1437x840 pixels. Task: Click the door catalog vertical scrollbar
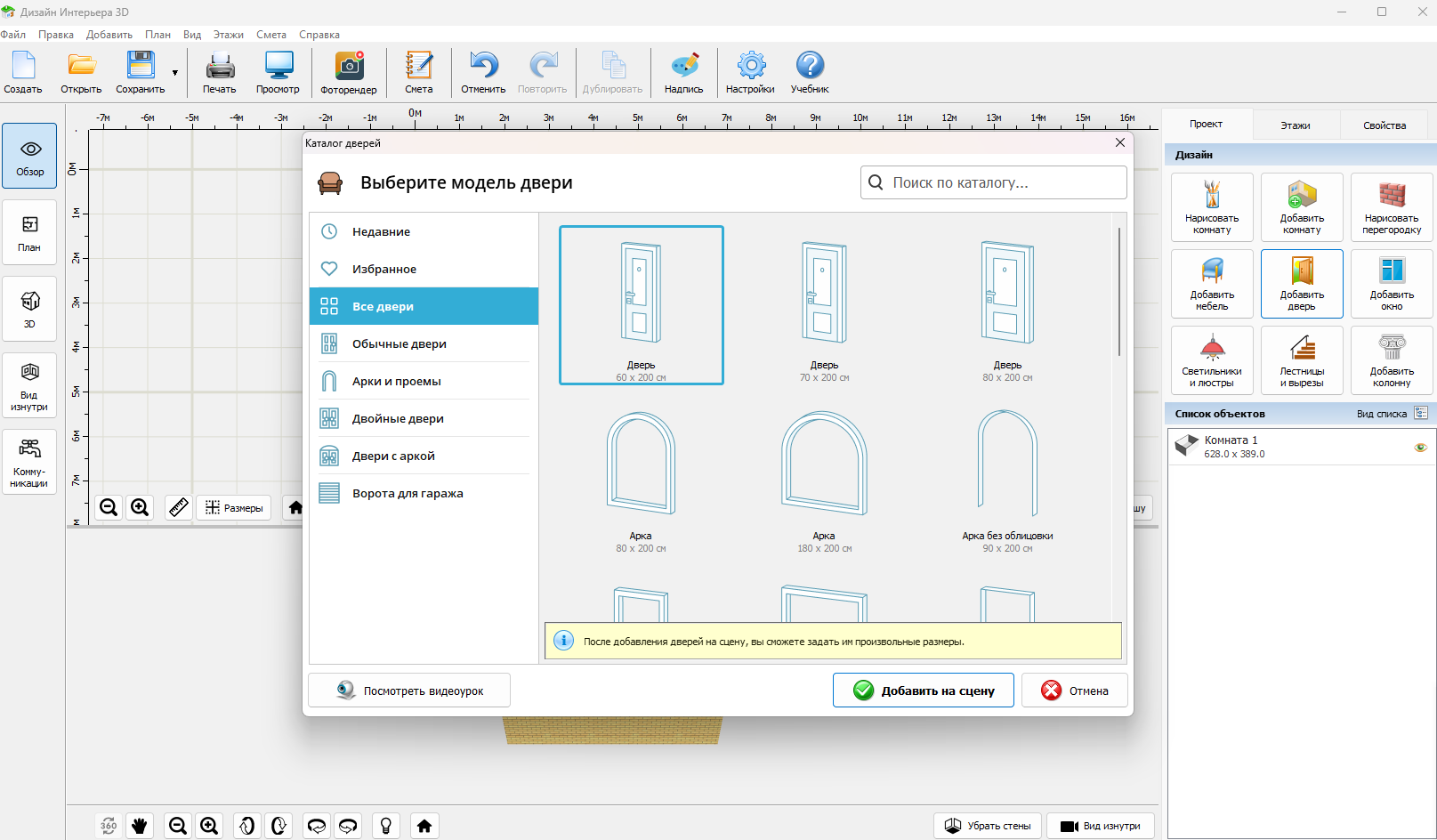tap(1118, 292)
